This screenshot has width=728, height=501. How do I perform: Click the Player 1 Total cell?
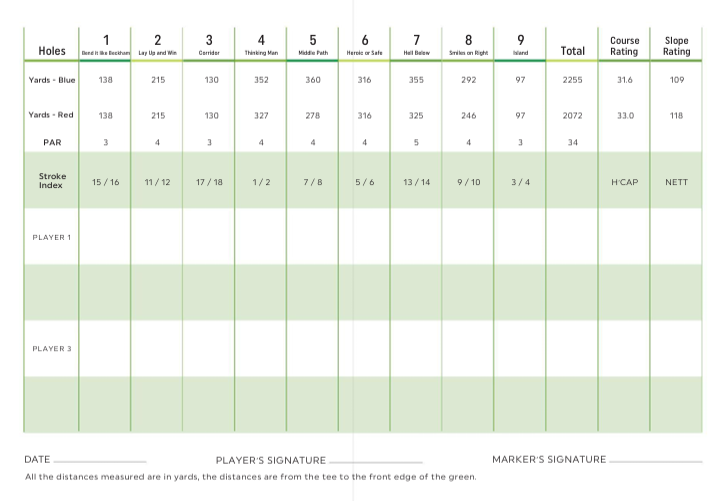572,237
